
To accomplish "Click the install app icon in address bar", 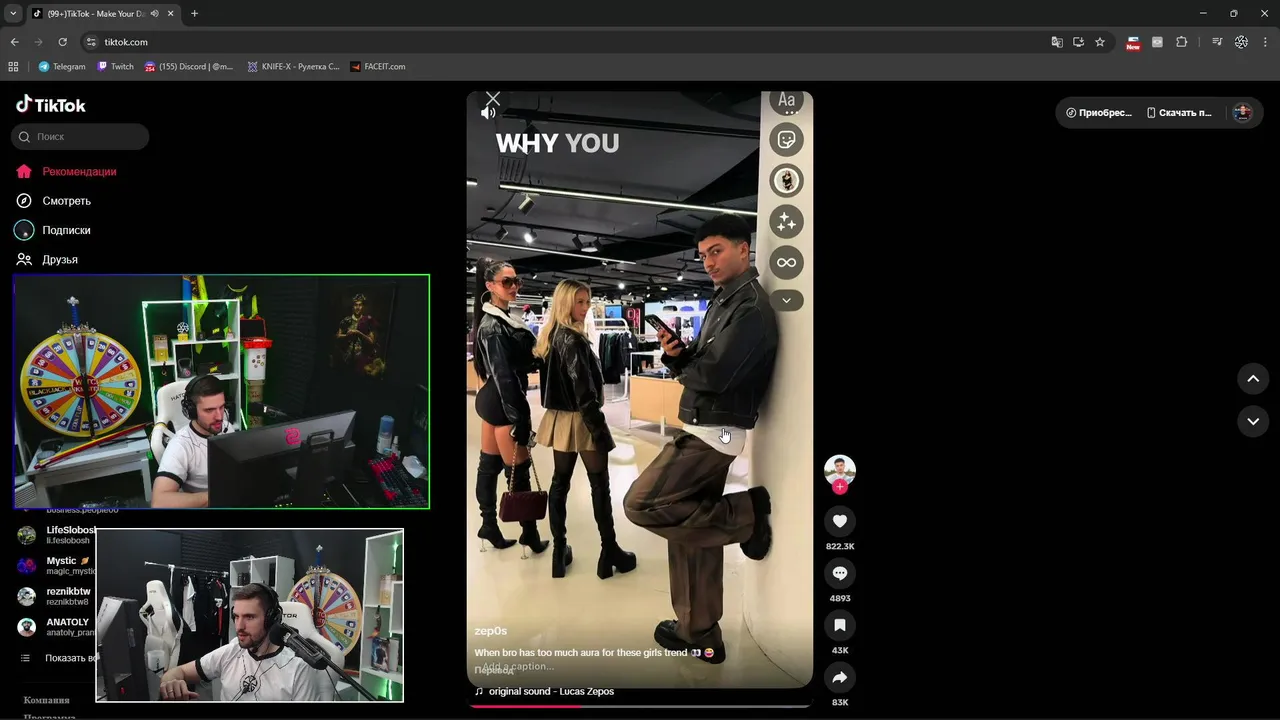I will point(1078,42).
